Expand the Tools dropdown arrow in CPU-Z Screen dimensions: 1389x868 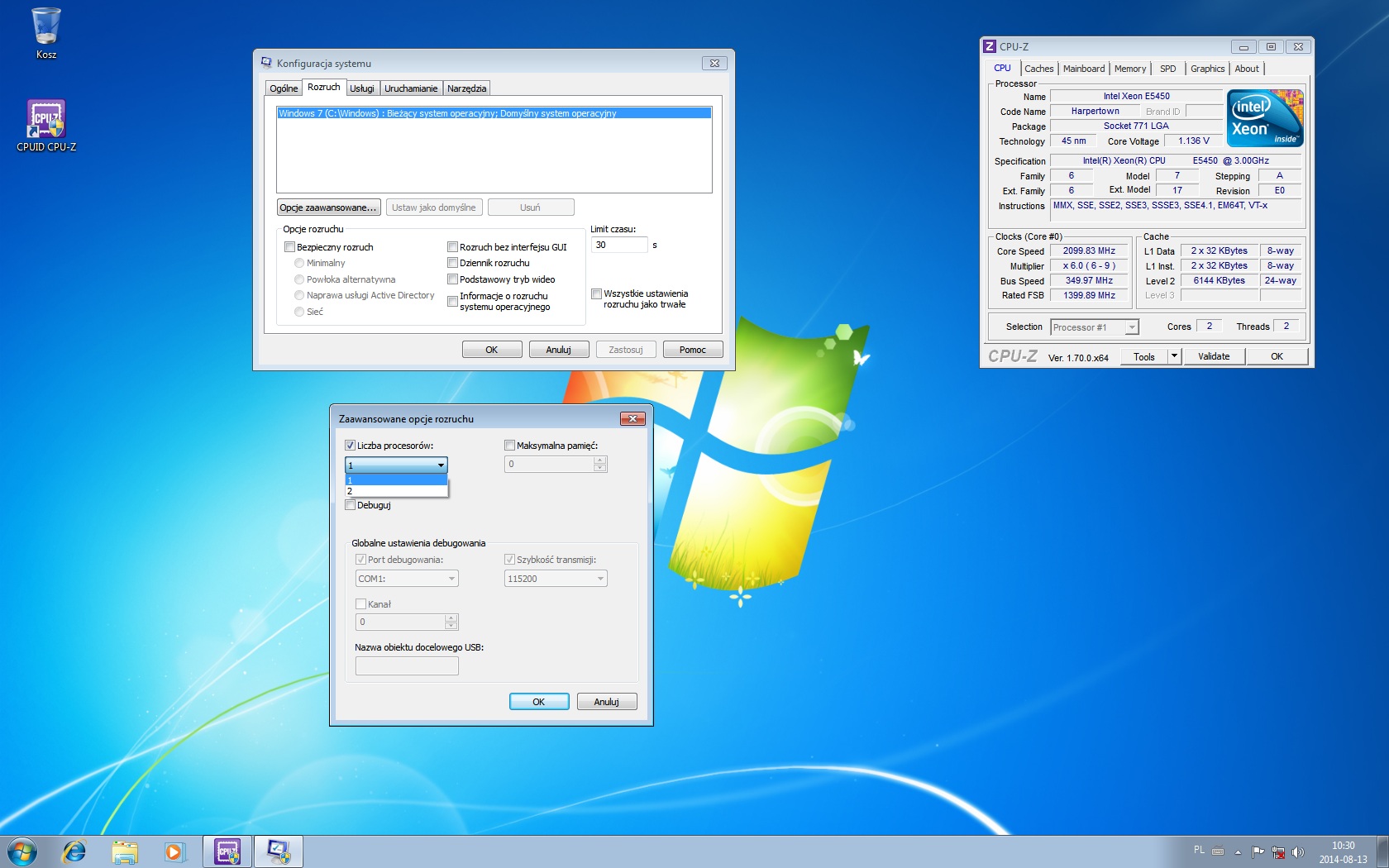(1174, 356)
